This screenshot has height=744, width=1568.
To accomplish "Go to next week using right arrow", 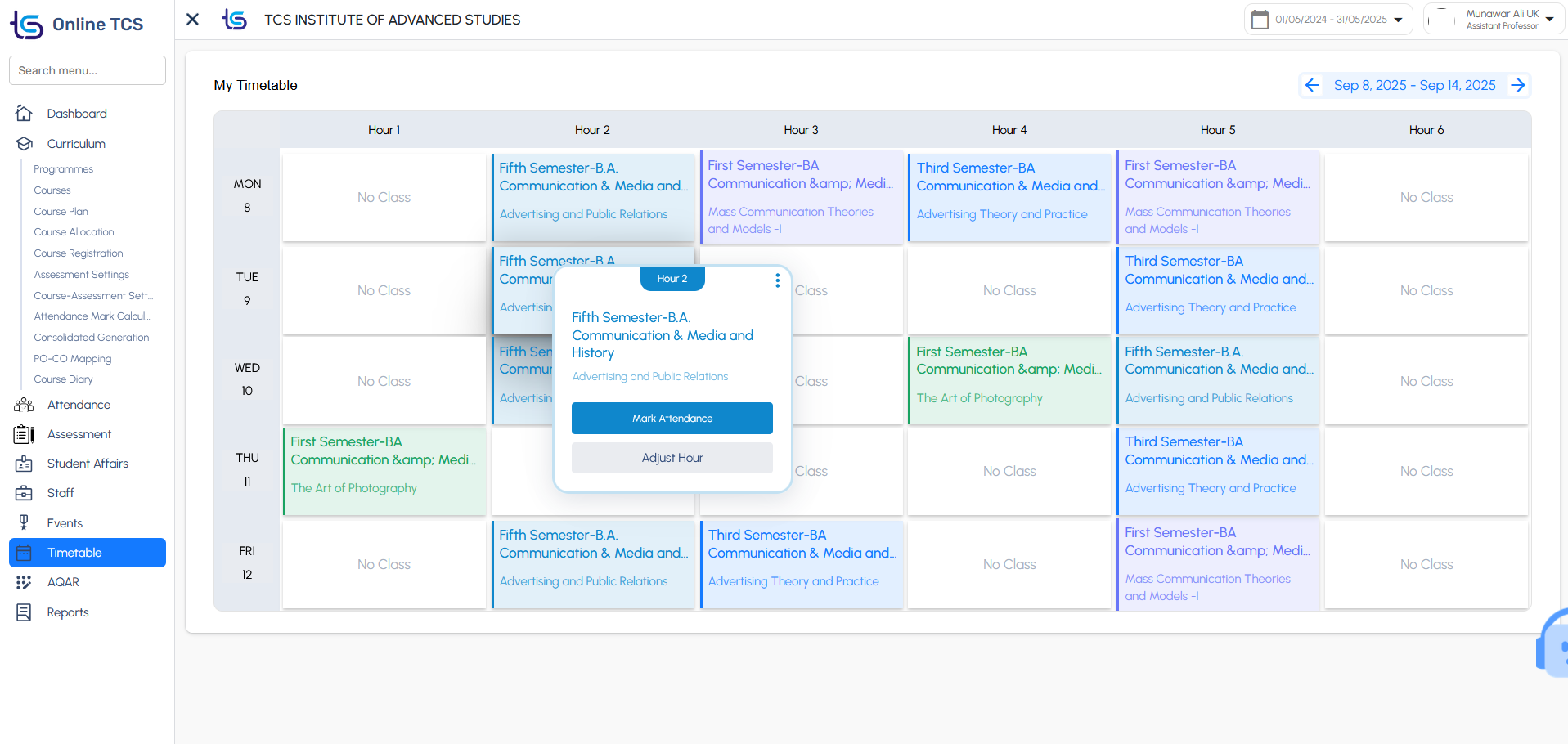I will tap(1518, 85).
